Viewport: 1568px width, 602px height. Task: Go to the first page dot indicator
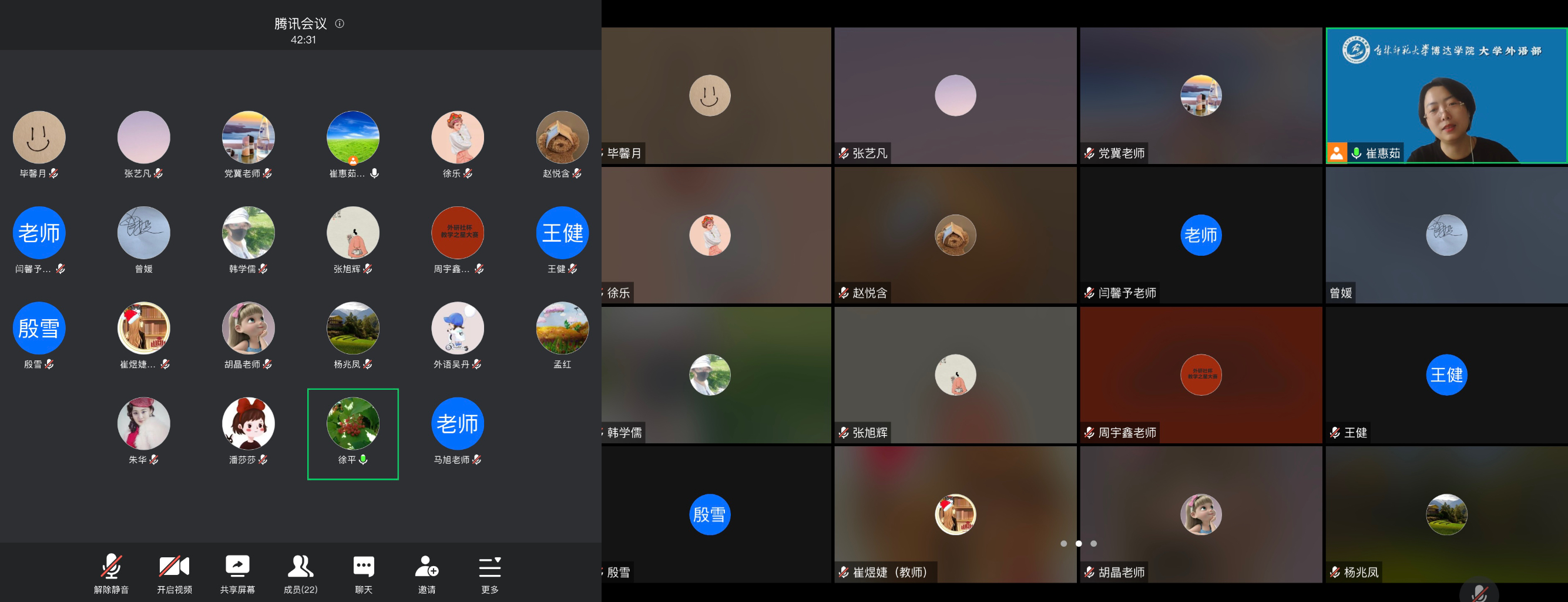click(x=1063, y=544)
